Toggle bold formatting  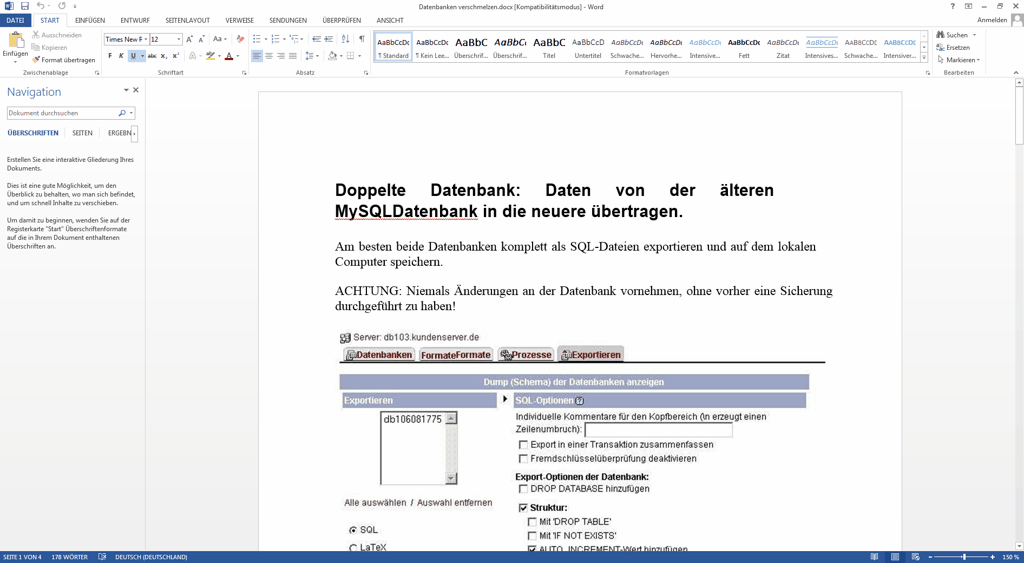coord(110,57)
